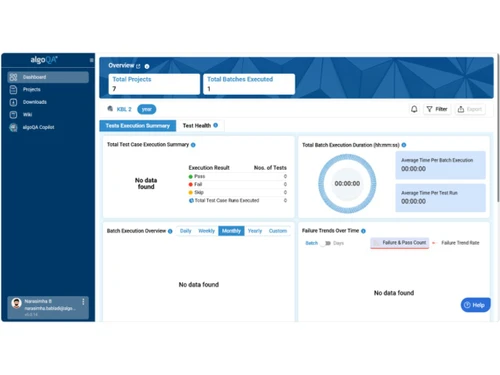Click the Export button

click(x=470, y=109)
